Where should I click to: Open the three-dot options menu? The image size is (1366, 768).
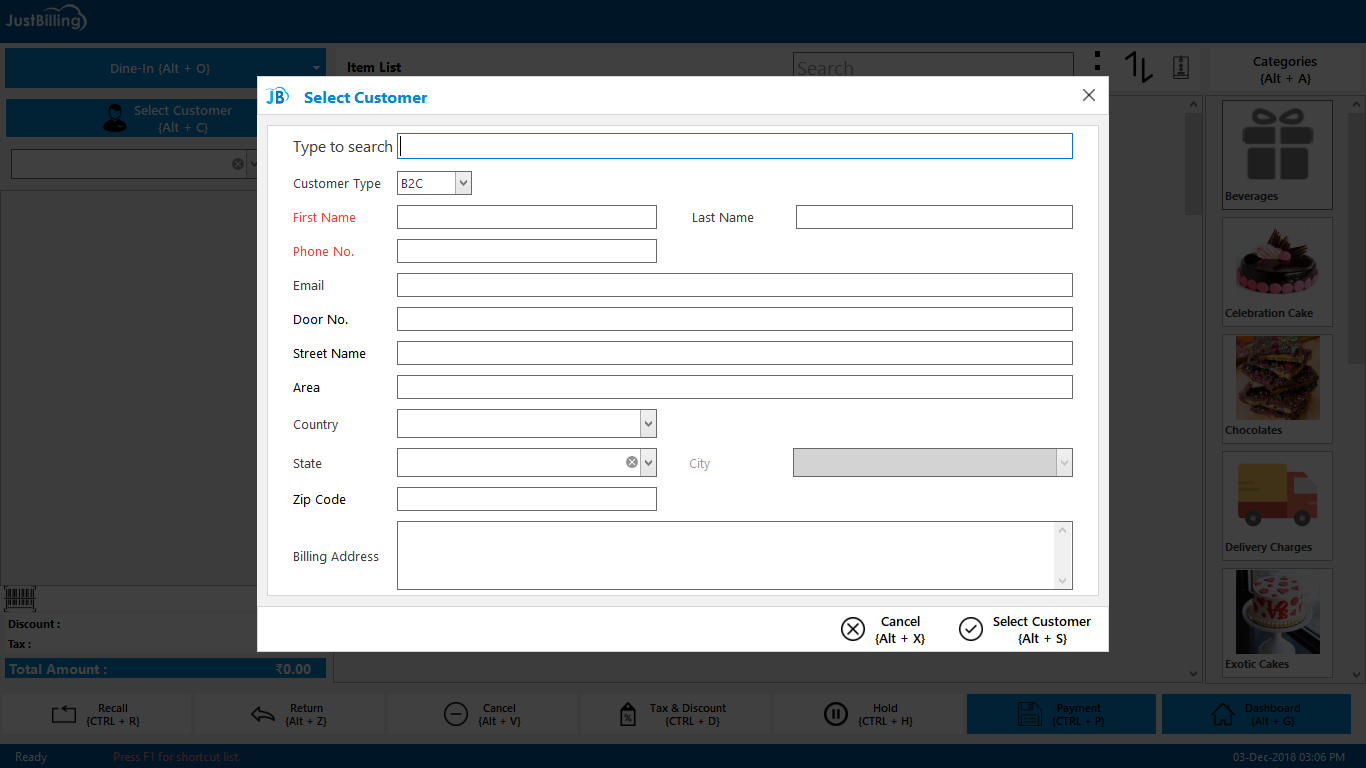[x=1097, y=62]
